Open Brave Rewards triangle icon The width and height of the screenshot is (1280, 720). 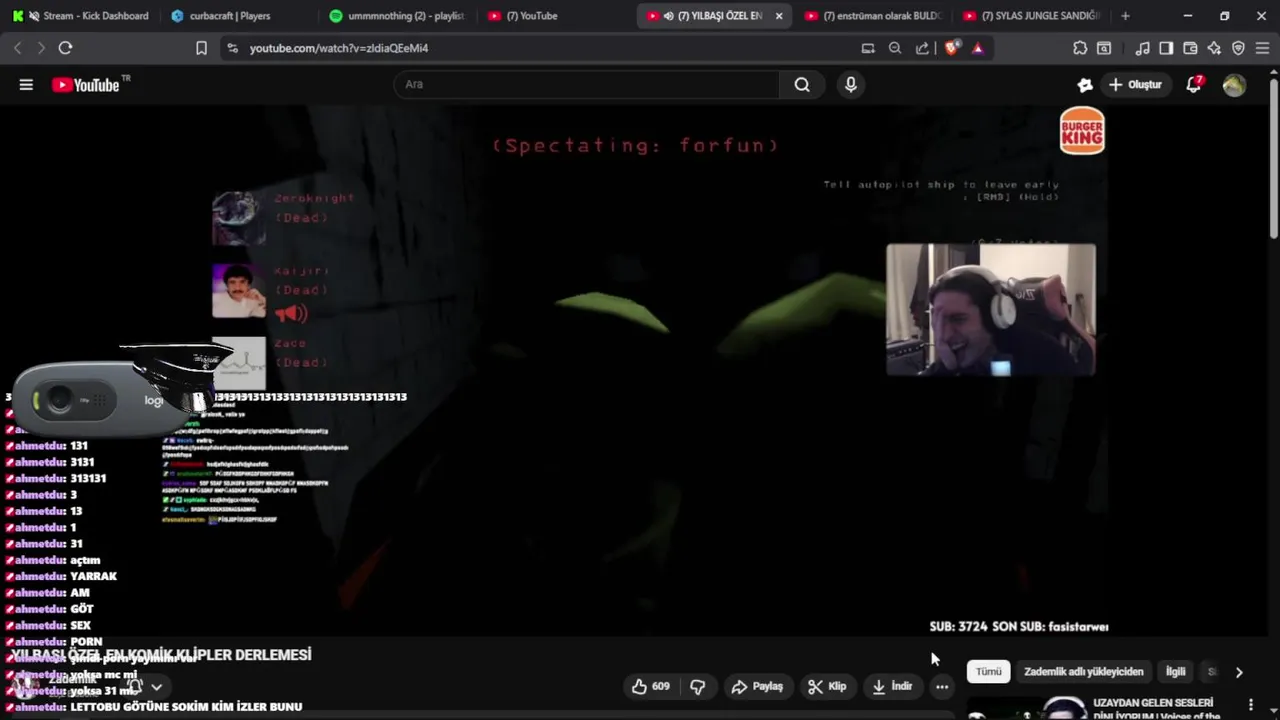[x=977, y=48]
